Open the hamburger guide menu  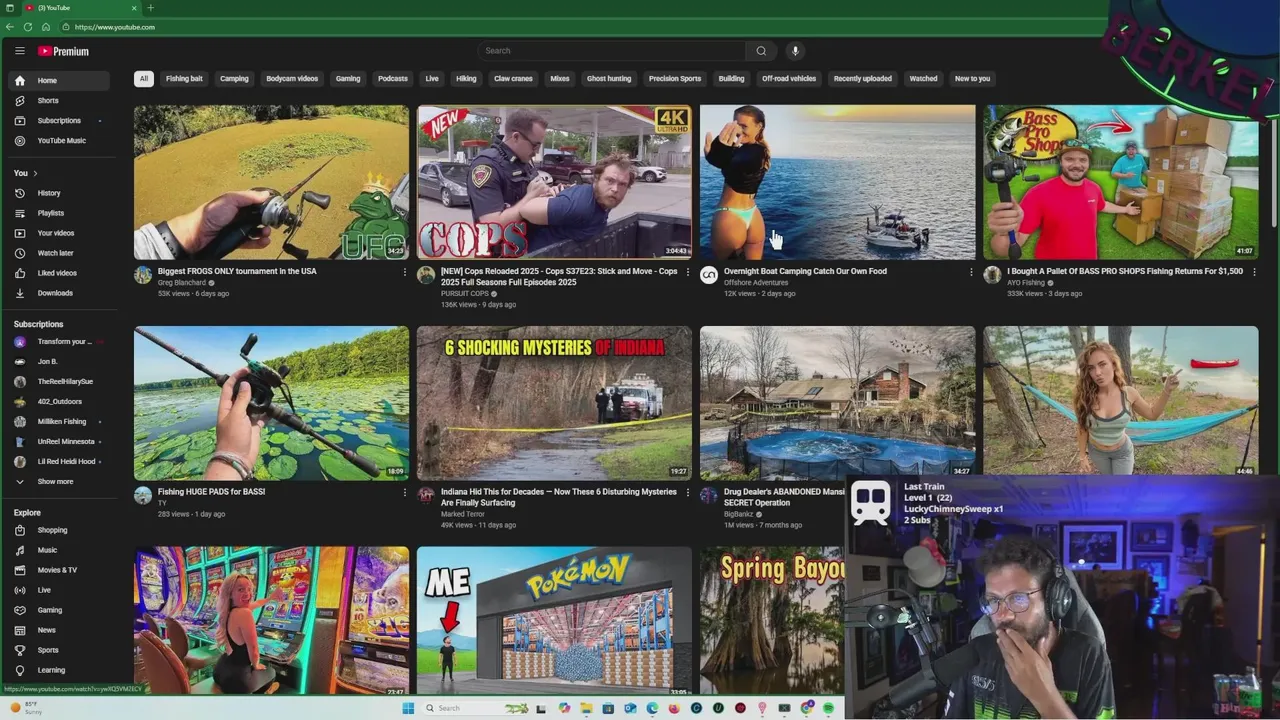19,51
